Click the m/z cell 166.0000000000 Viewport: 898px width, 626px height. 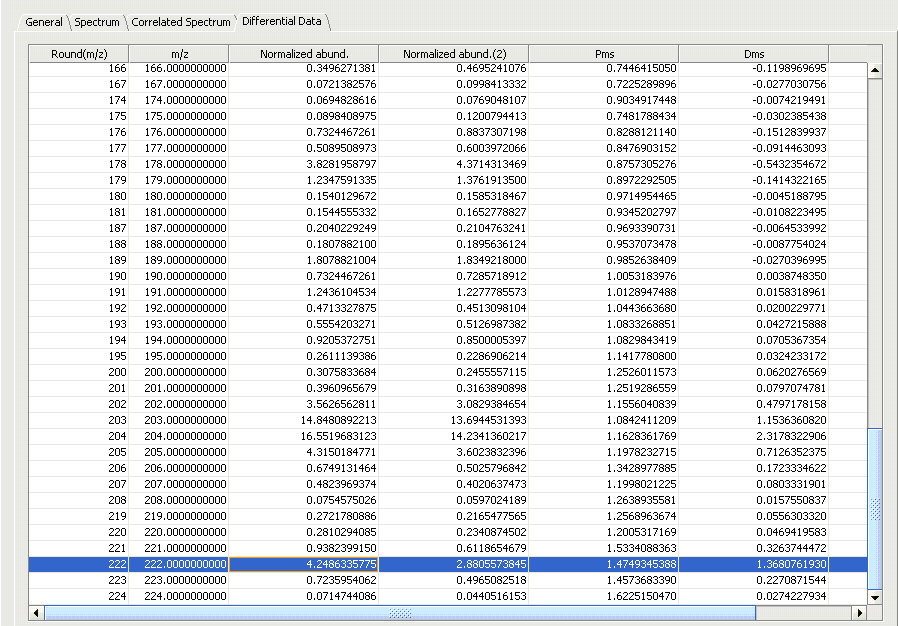(x=178, y=68)
